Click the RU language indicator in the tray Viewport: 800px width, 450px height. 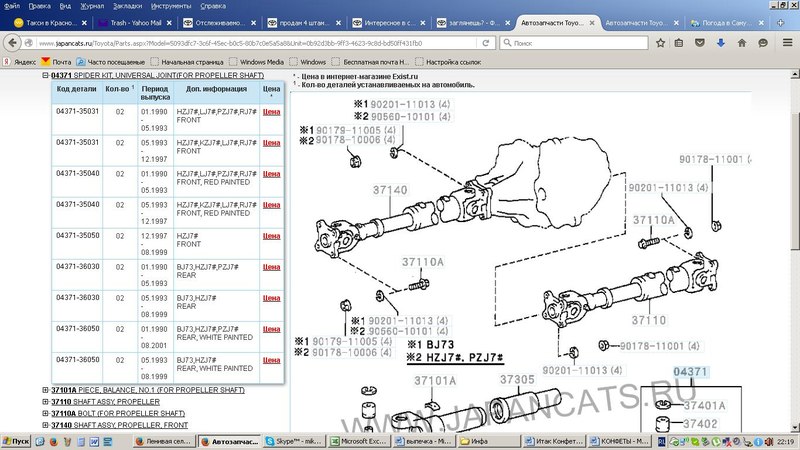click(661, 441)
